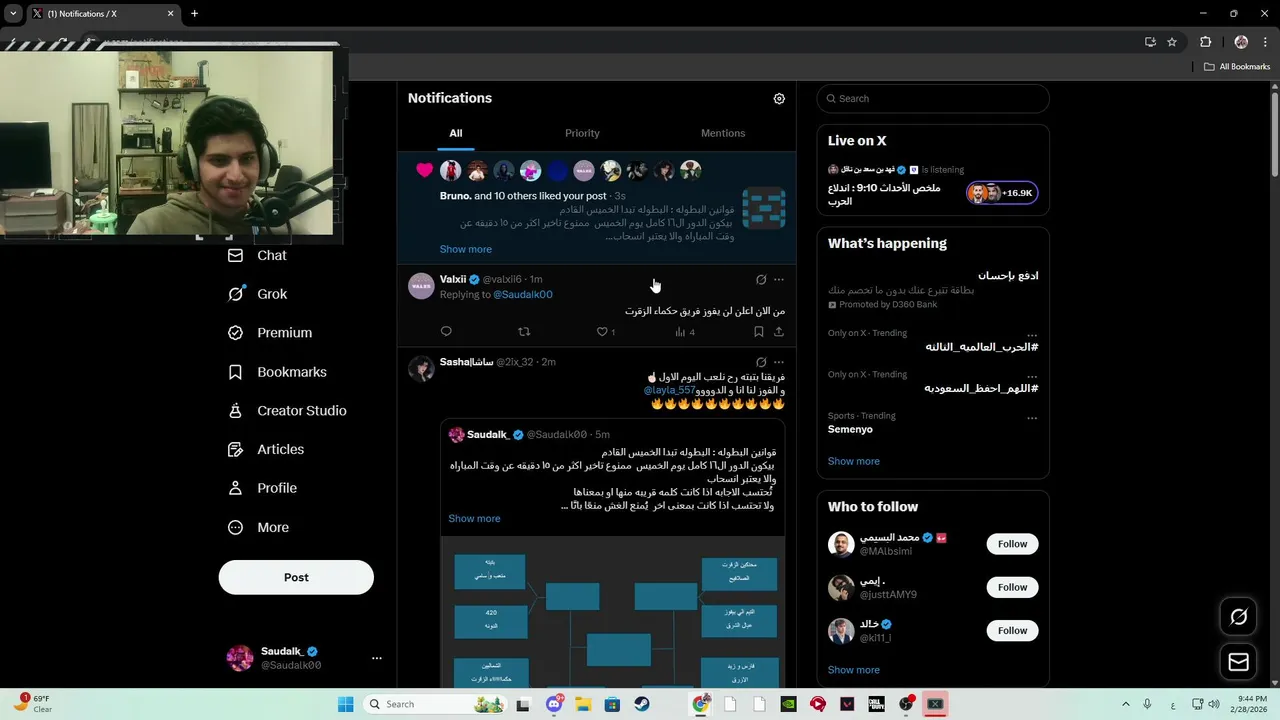Open Microsoft Store from the taskbar
The image size is (1280, 720).
(612, 704)
